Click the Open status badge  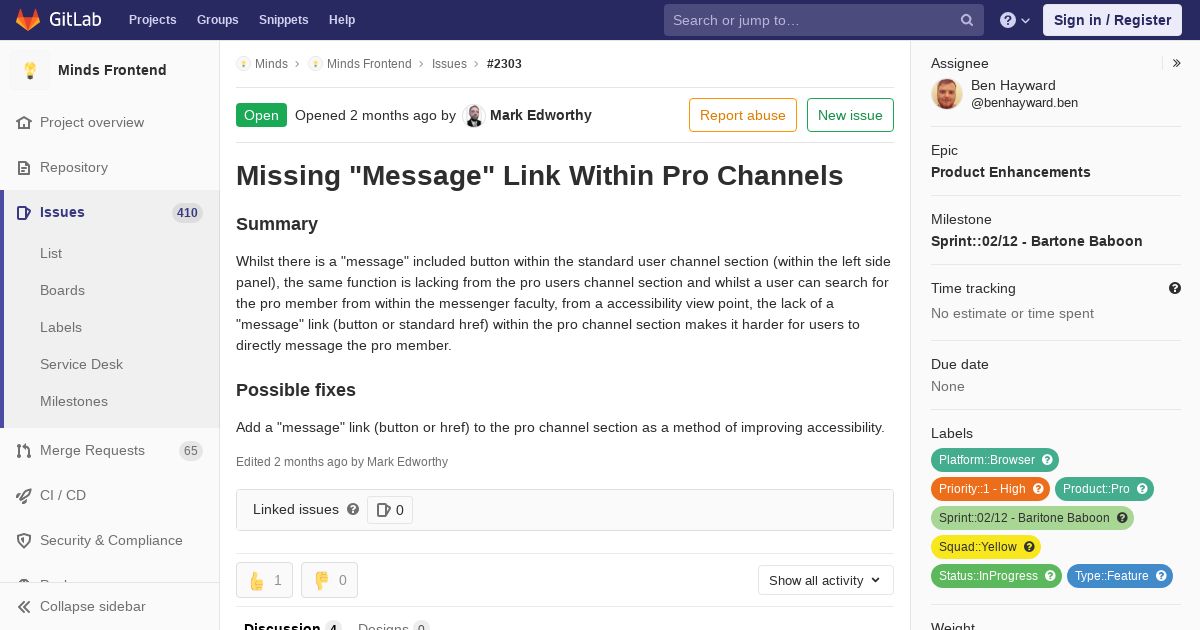pos(261,115)
